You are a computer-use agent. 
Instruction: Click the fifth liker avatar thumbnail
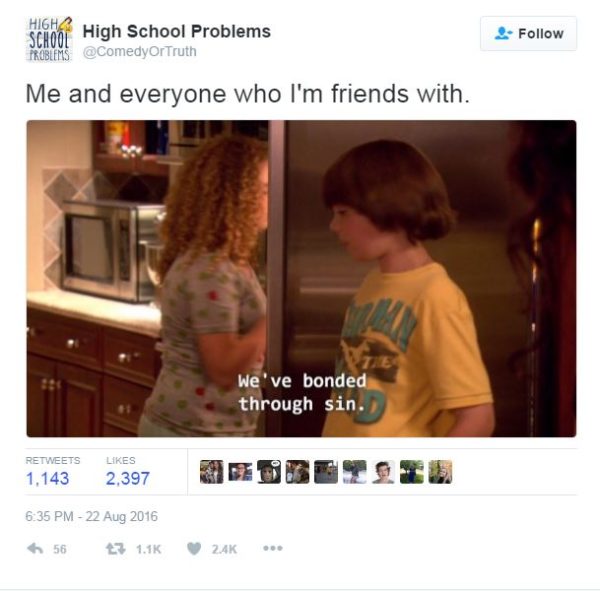326,472
